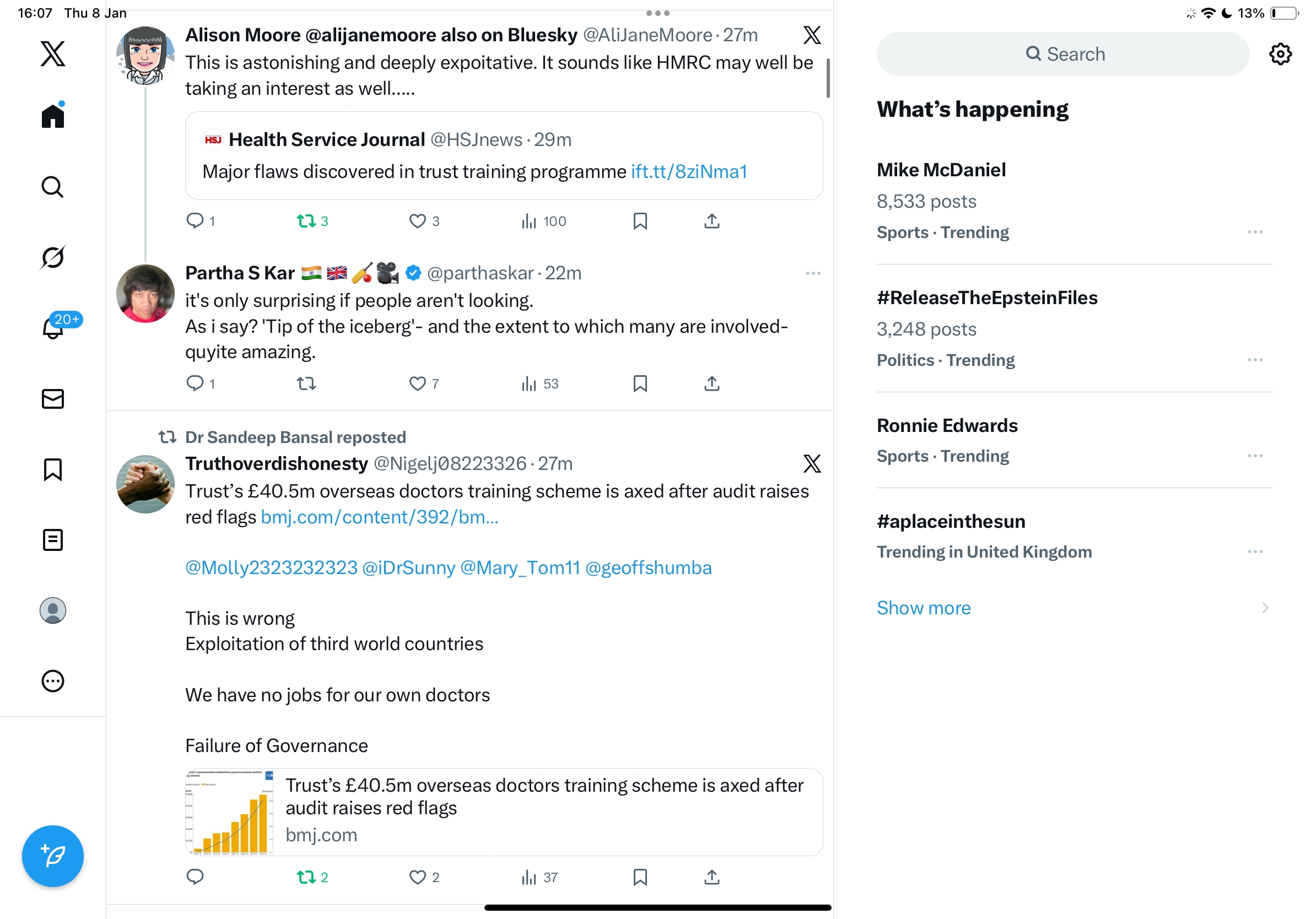Bookmark the Truthoverdishonesty post
The width and height of the screenshot is (1316, 919).
(640, 877)
